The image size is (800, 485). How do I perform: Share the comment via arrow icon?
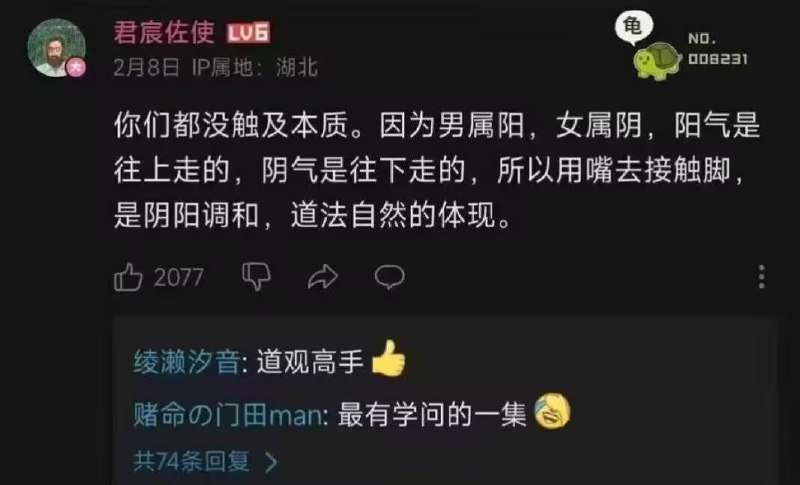tap(323, 277)
